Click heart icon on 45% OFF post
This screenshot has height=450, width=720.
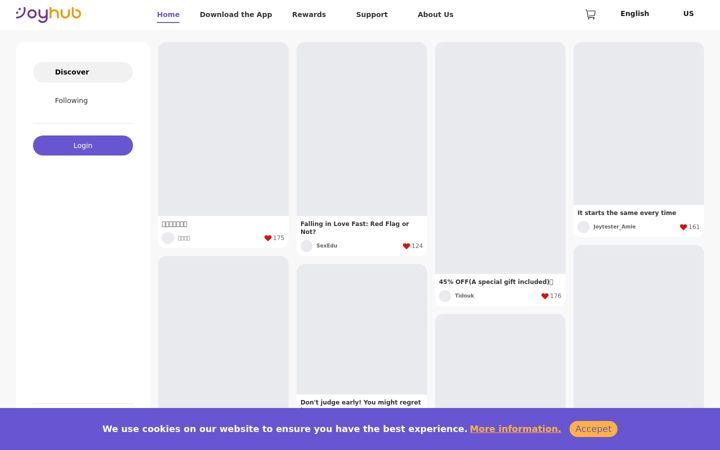[545, 296]
